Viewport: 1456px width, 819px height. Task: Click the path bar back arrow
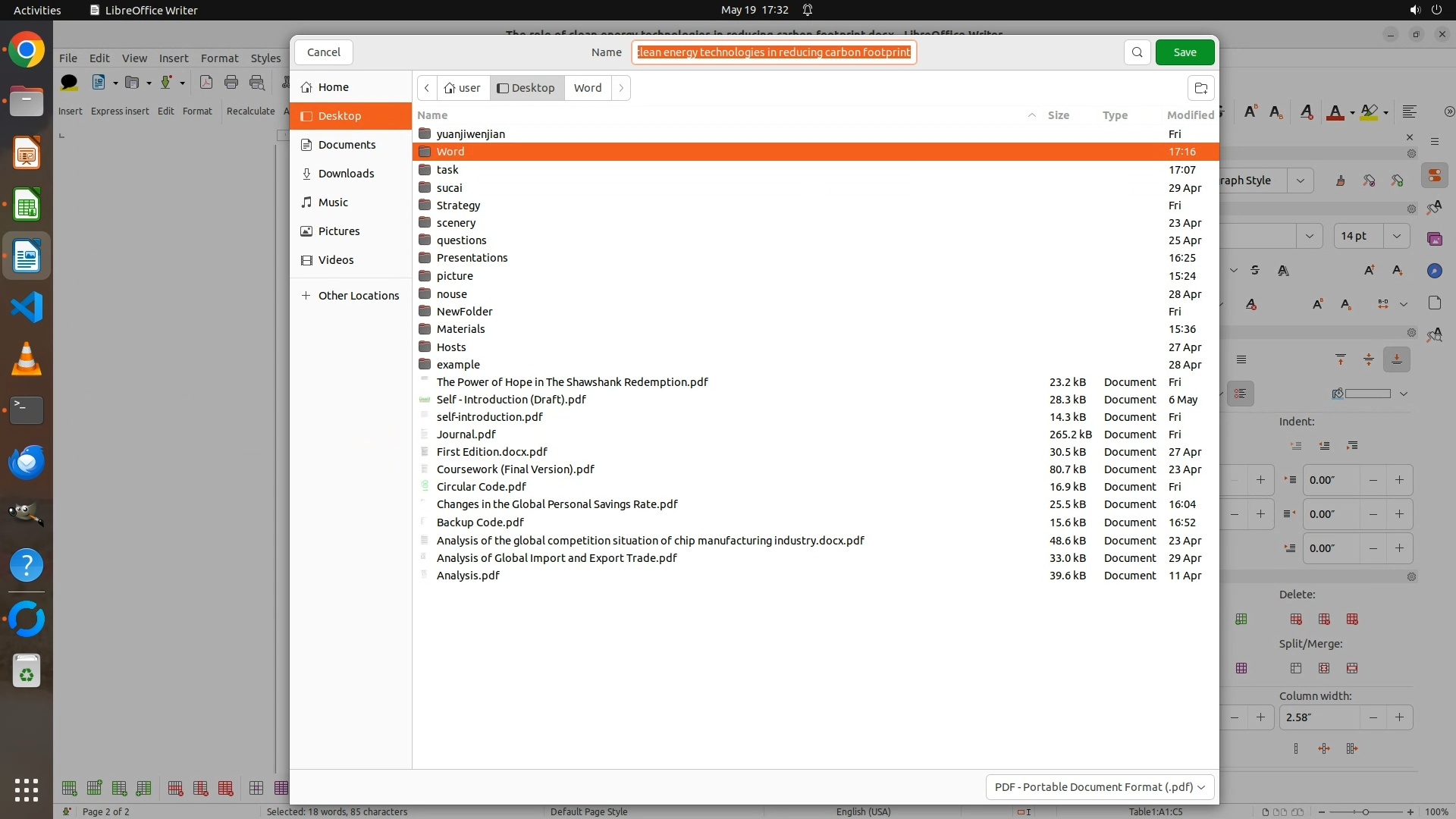pos(427,88)
